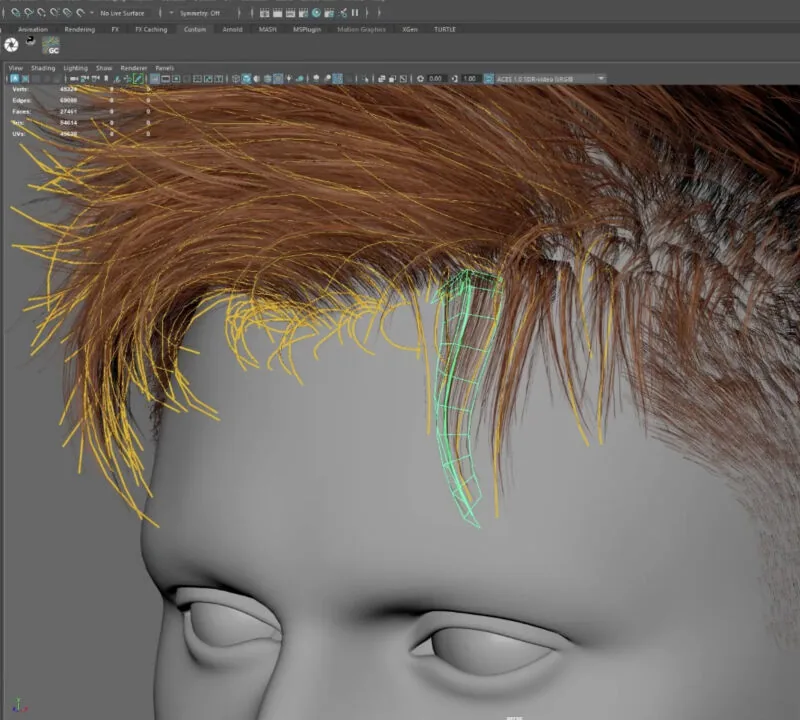This screenshot has width=800, height=720.
Task: Launch the GC shelf button
Action: click(51, 45)
